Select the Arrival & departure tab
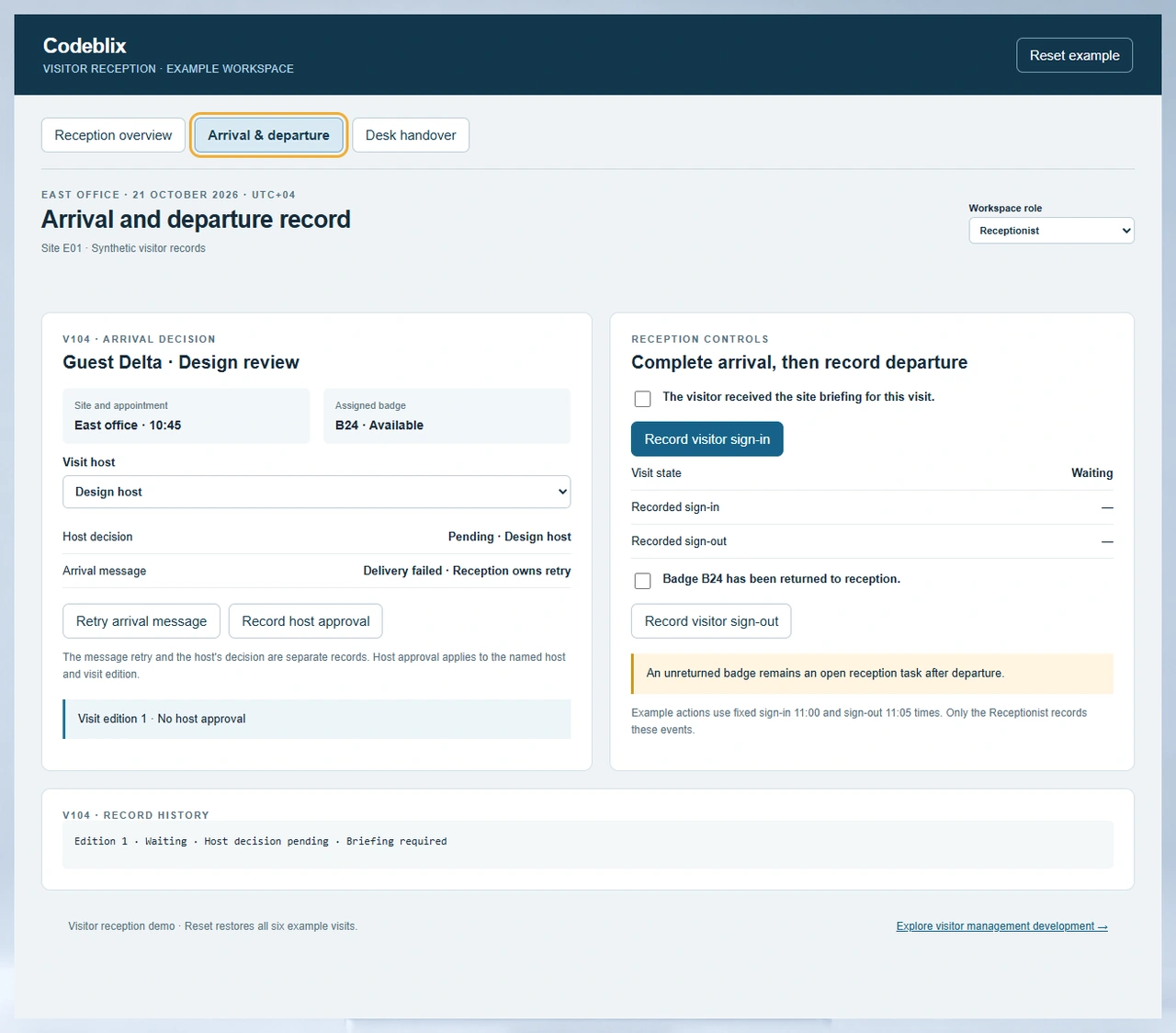Screen dimensions: 1176x1033 pyautogui.click(x=268, y=135)
